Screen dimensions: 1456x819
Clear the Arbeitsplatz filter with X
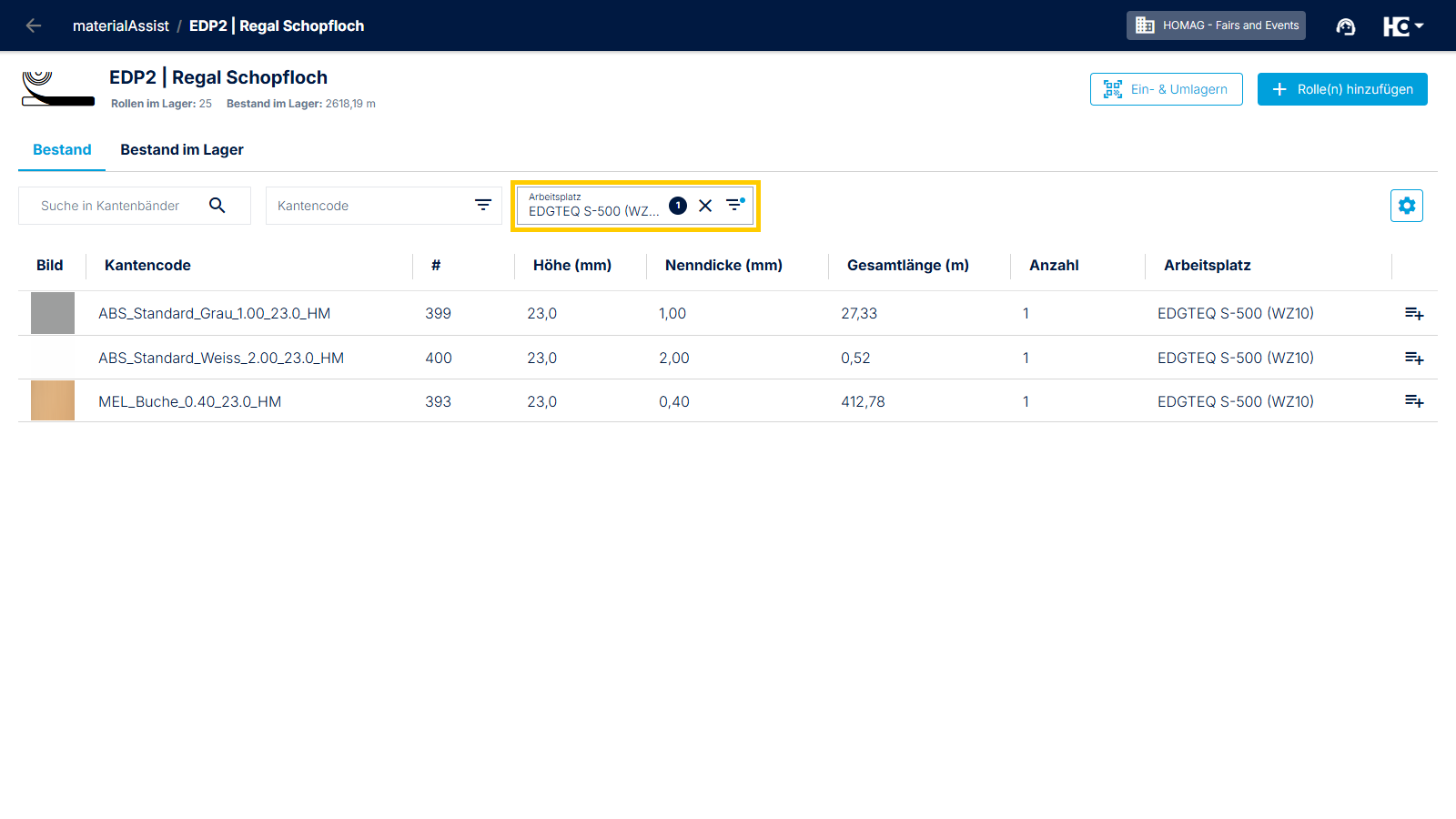tap(705, 206)
